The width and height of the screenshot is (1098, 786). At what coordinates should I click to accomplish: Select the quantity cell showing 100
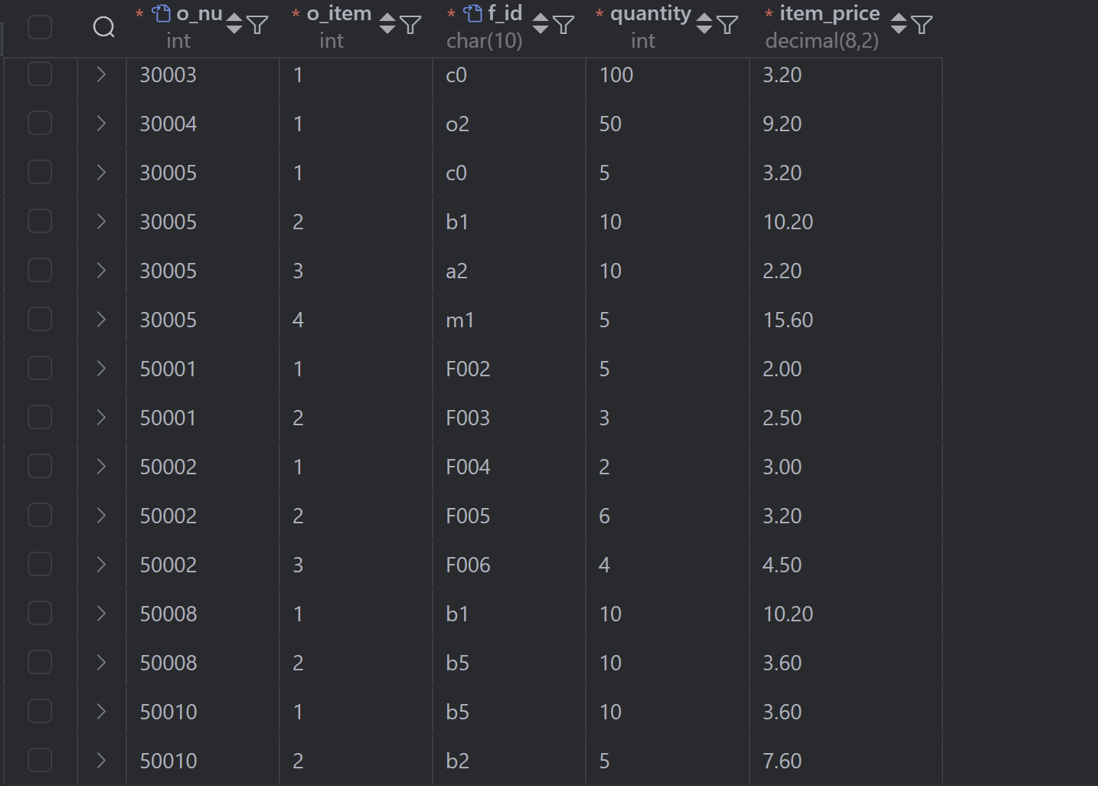pos(667,75)
